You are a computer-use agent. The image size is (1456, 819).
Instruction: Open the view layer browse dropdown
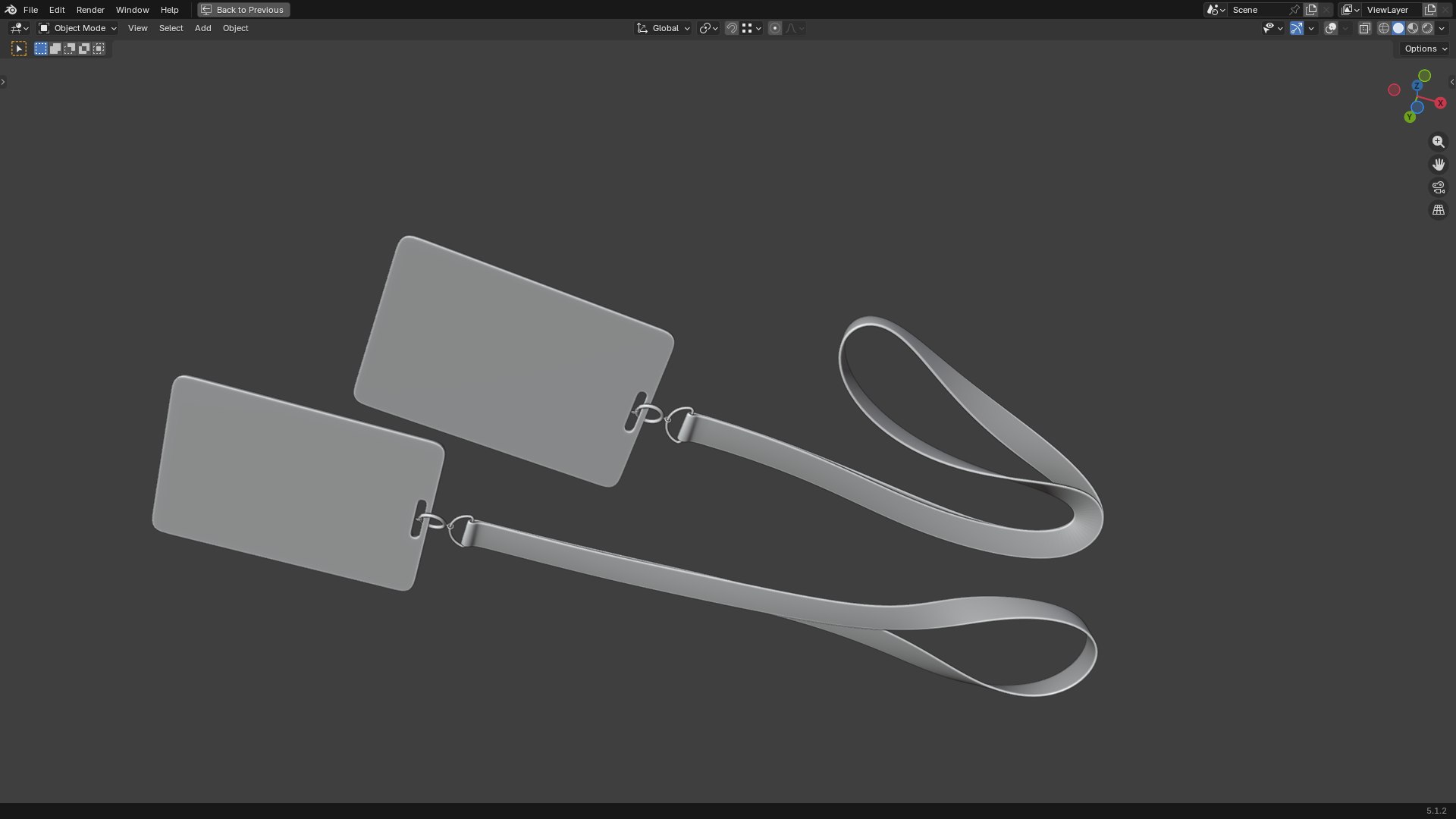(1350, 10)
